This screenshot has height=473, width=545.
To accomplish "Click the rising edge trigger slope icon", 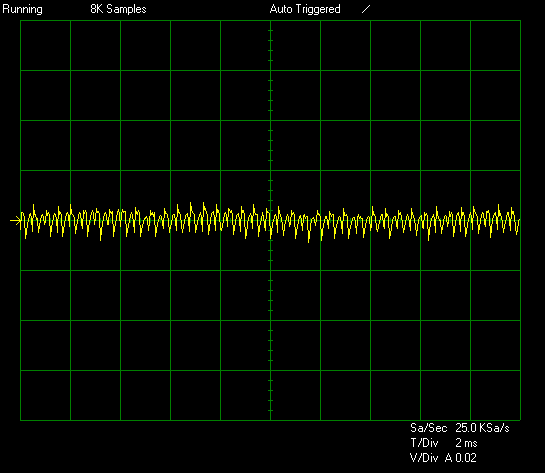I will [366, 9].
